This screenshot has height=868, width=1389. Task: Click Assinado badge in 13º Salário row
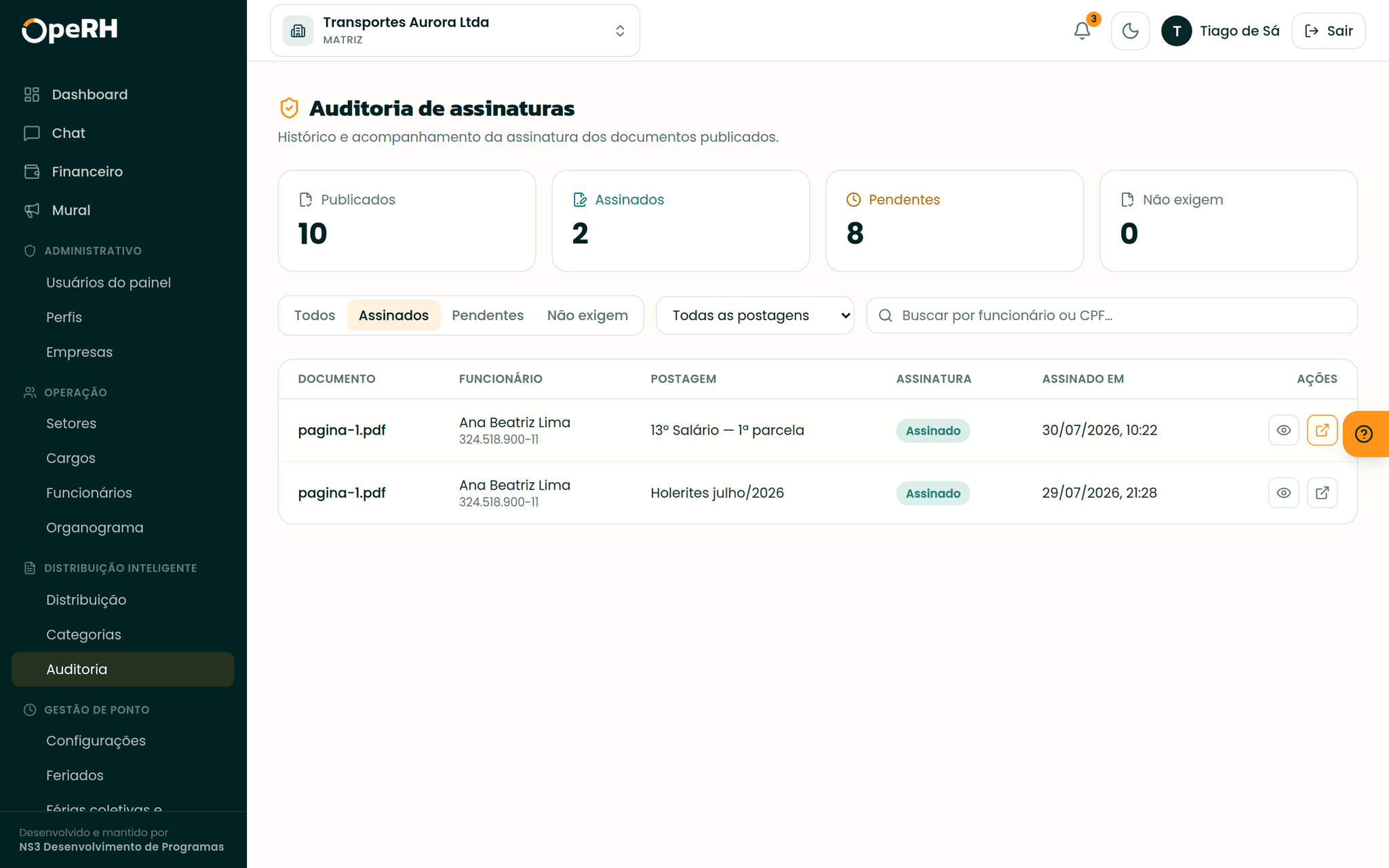(933, 431)
